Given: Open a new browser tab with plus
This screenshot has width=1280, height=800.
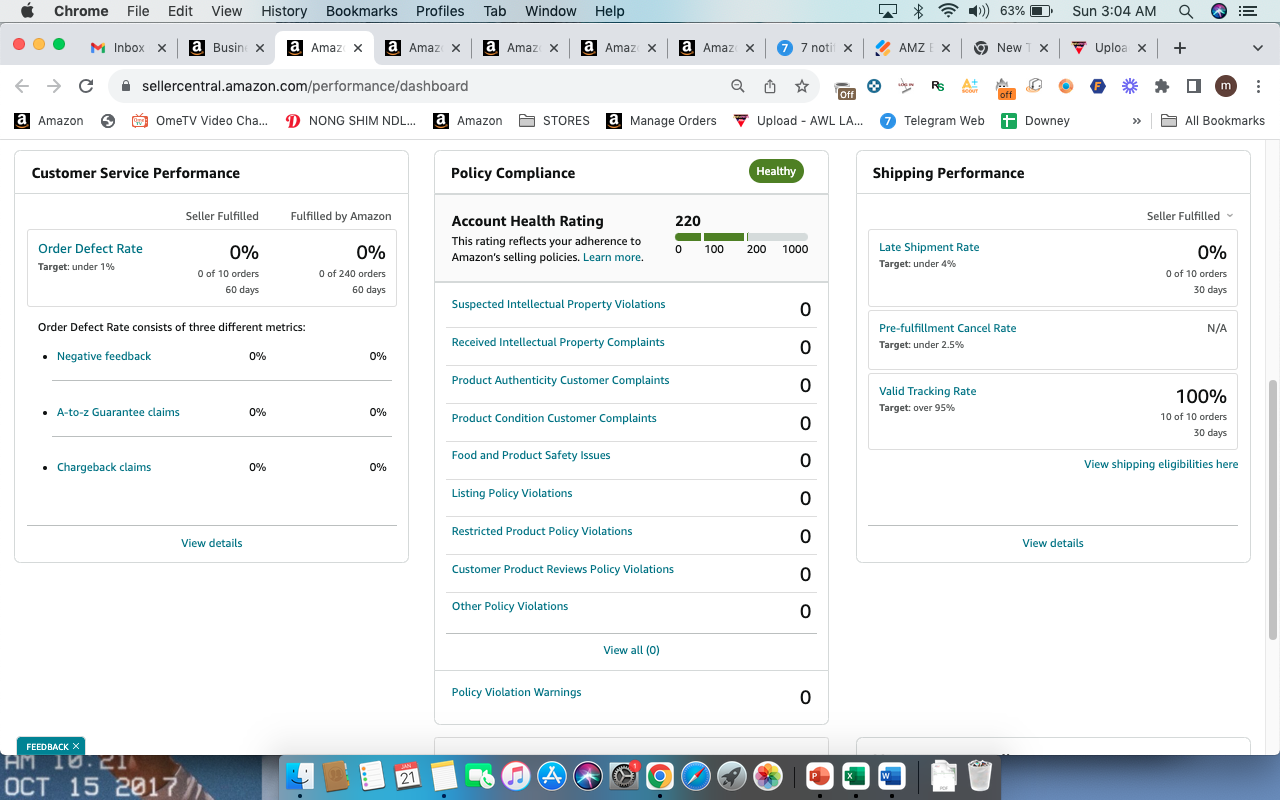Looking at the screenshot, I should tap(1180, 48).
